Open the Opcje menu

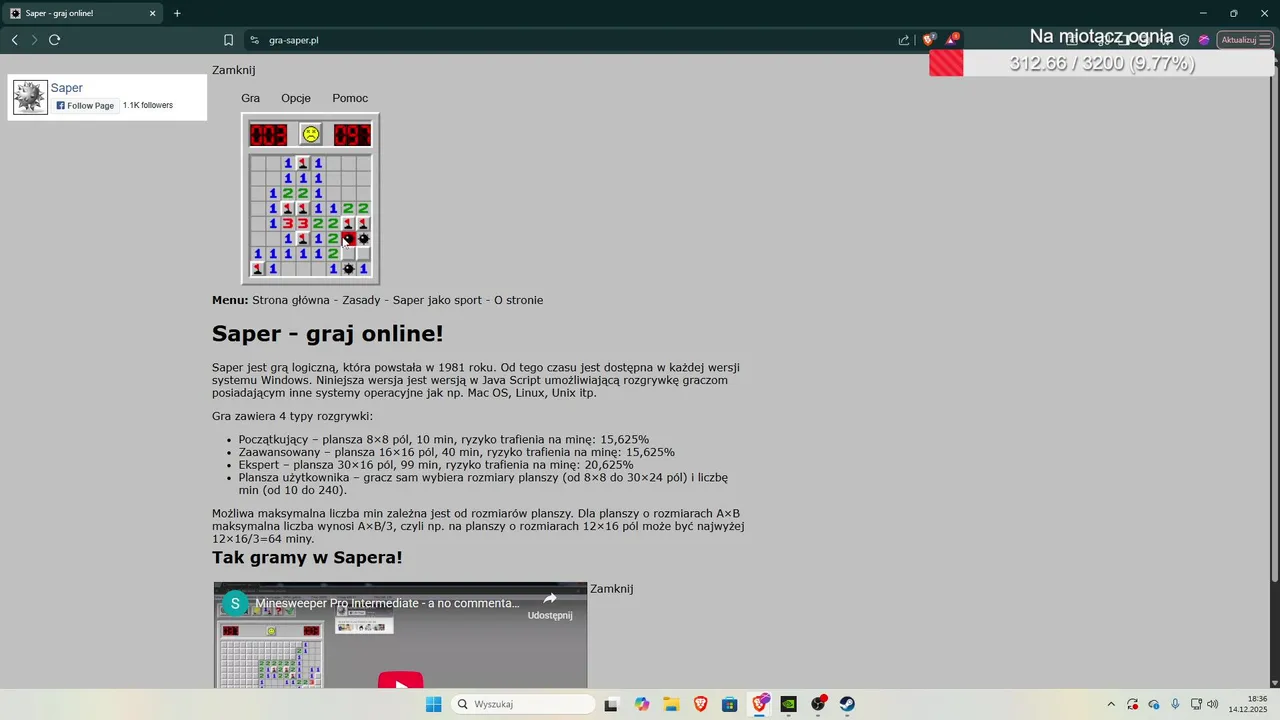click(x=296, y=98)
